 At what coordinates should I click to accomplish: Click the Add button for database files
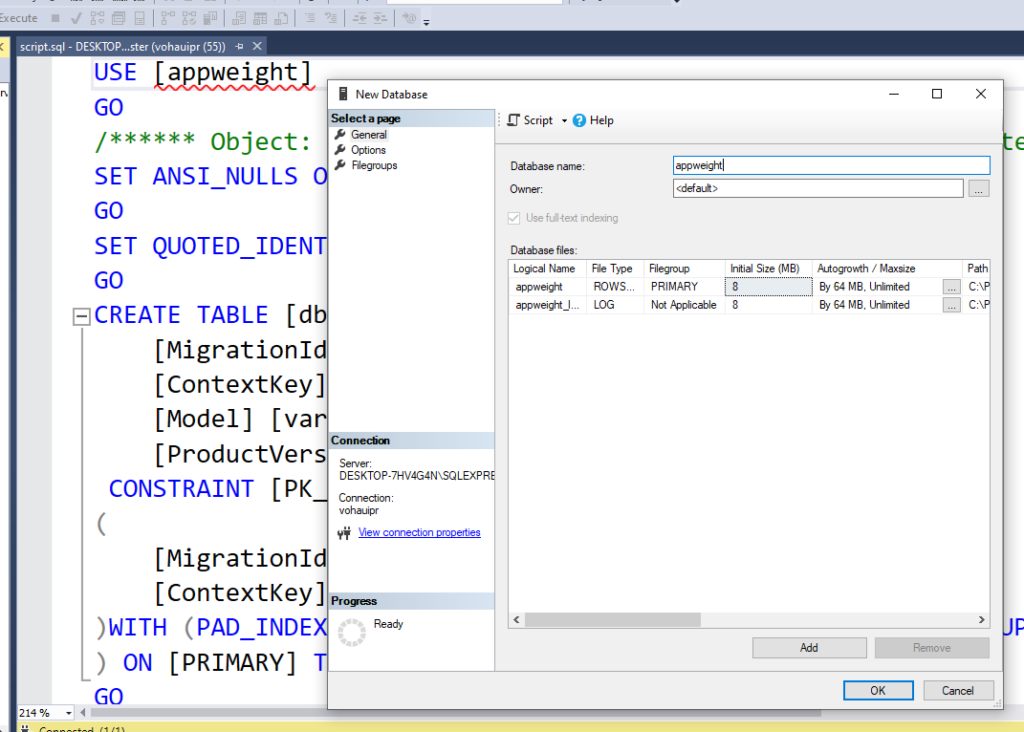click(x=809, y=648)
